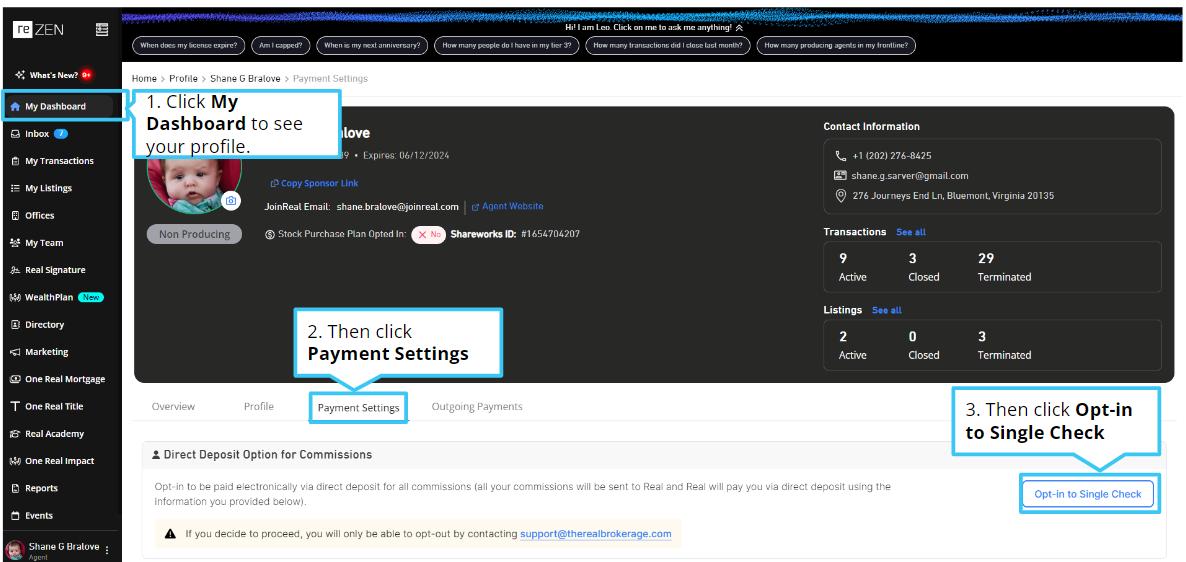Click the One Real Title icon
1186x562 pixels.
click(x=15, y=406)
